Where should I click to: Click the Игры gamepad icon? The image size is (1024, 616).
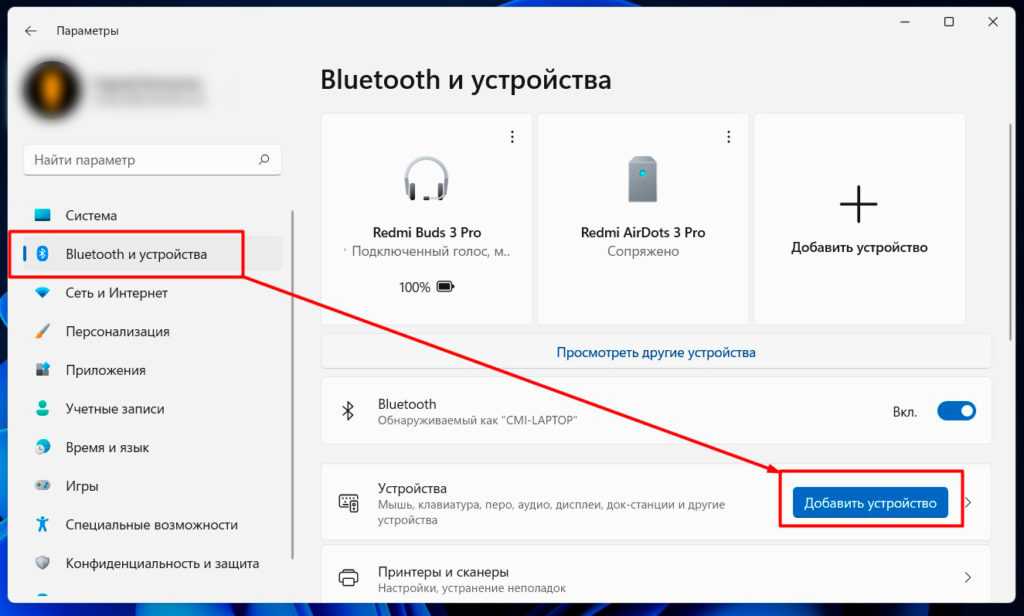tap(42, 486)
